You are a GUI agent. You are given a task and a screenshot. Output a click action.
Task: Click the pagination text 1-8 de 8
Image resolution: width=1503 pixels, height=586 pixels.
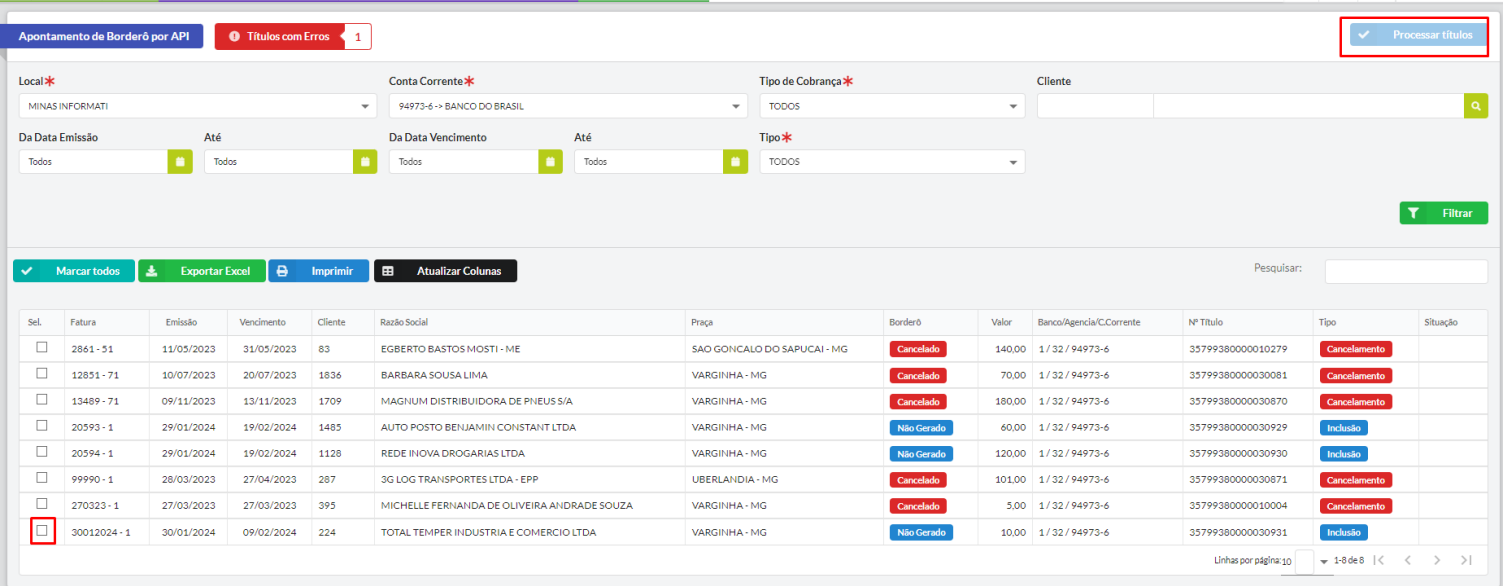pyautogui.click(x=1348, y=561)
